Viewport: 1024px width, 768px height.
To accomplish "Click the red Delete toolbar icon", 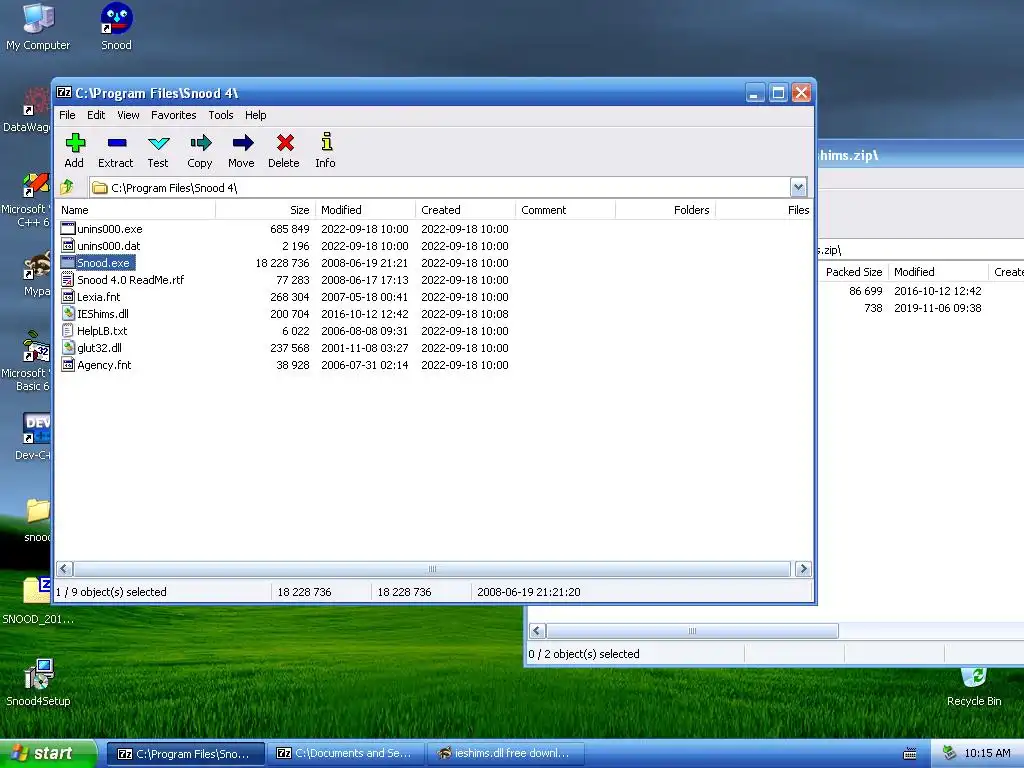I will tap(285, 143).
